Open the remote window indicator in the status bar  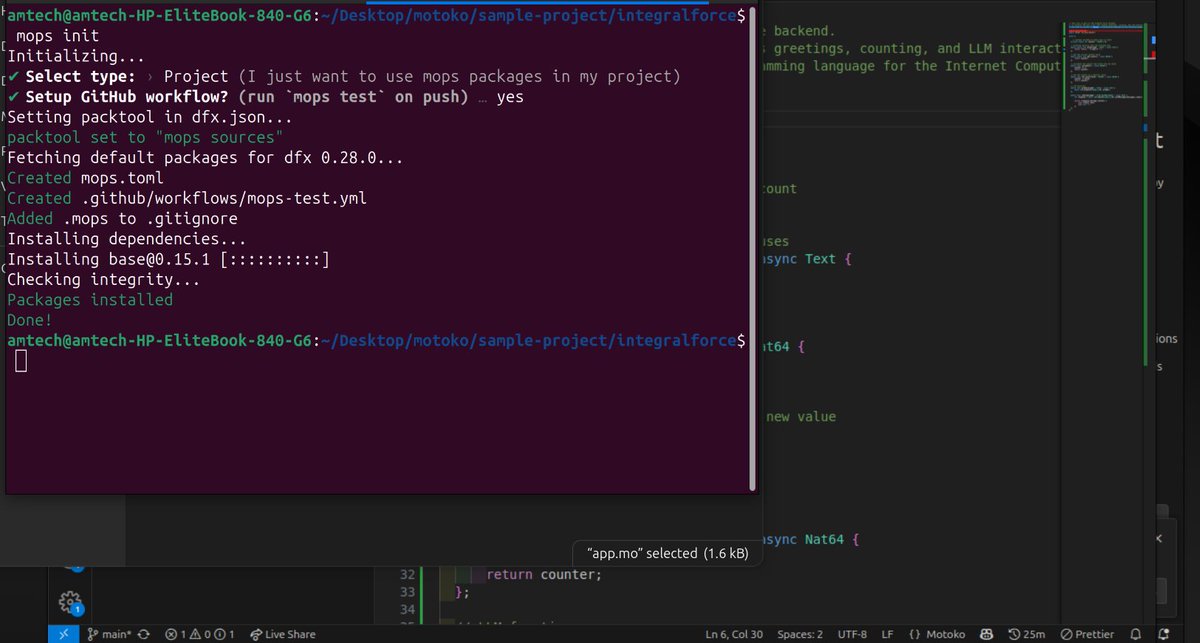pos(64,634)
